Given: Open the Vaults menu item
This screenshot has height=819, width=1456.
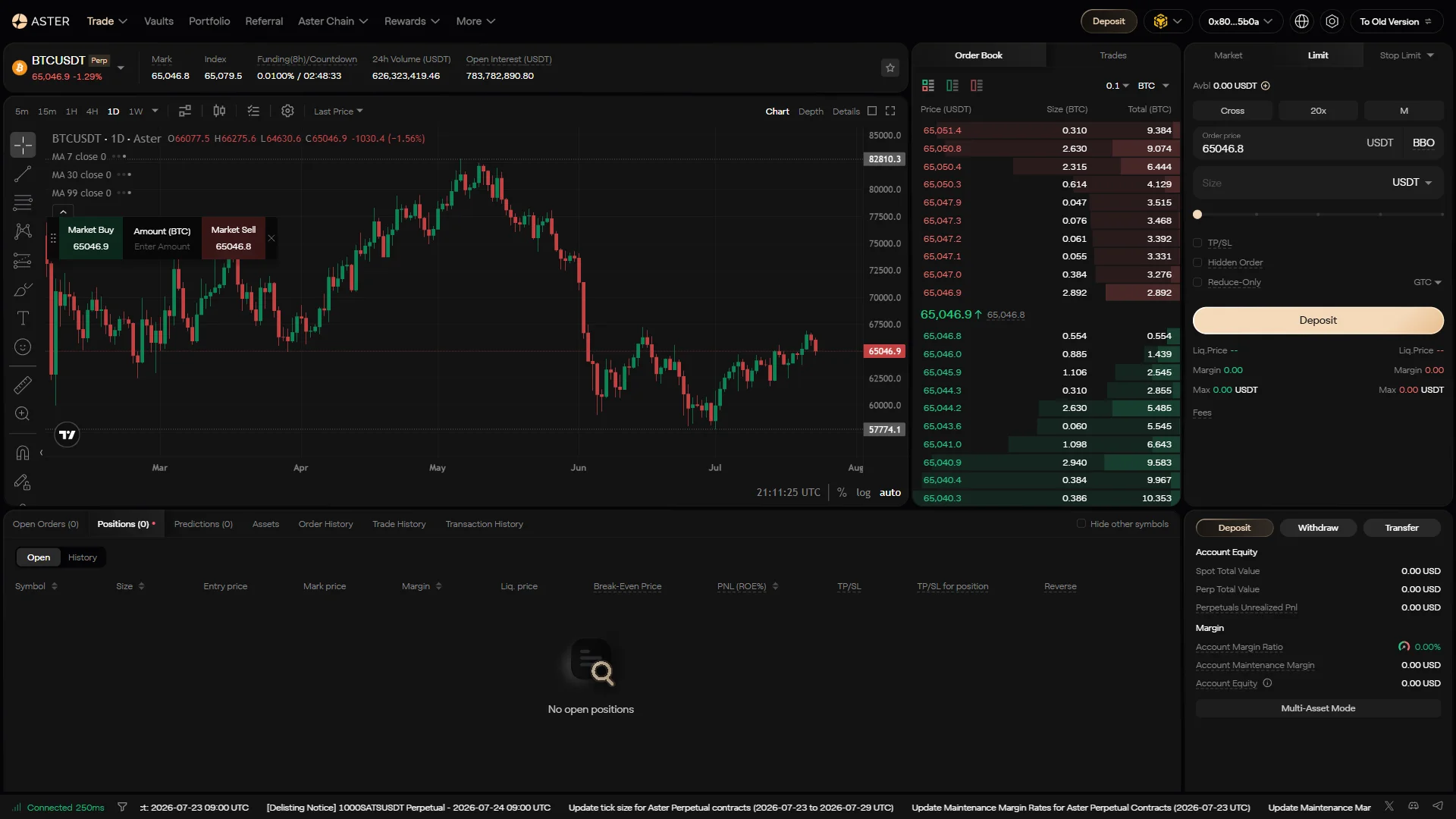Looking at the screenshot, I should (x=158, y=21).
